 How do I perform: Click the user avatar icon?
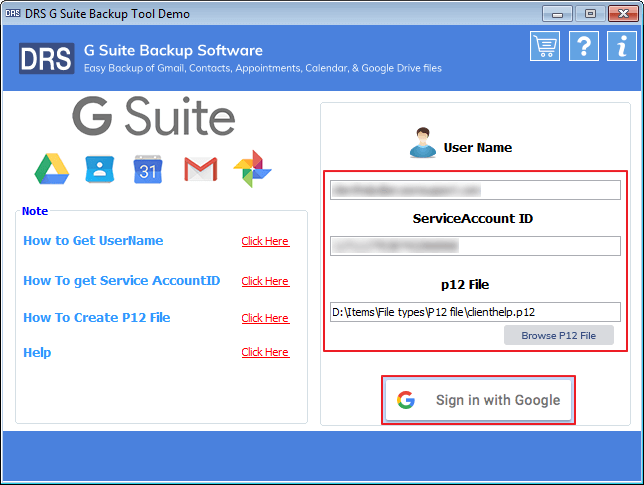coord(423,143)
